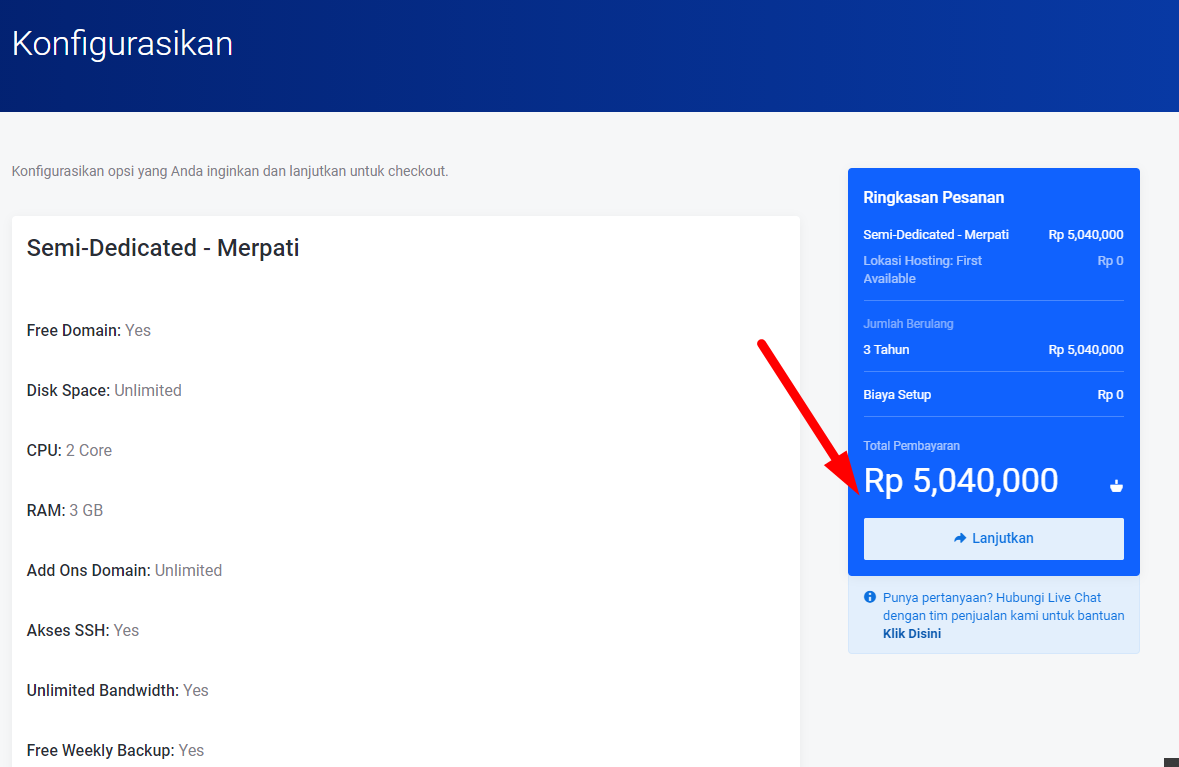
Task: Click the dark widget at bottom-right corner
Action: 1171,762
